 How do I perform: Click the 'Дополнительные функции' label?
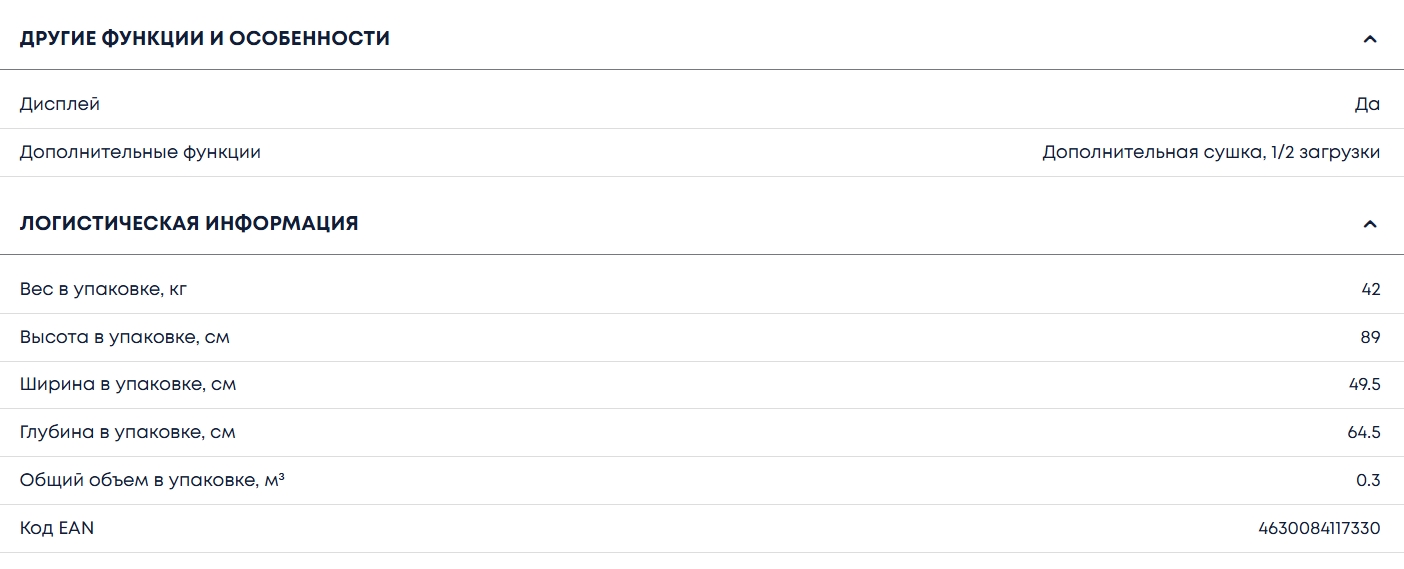tap(140, 153)
